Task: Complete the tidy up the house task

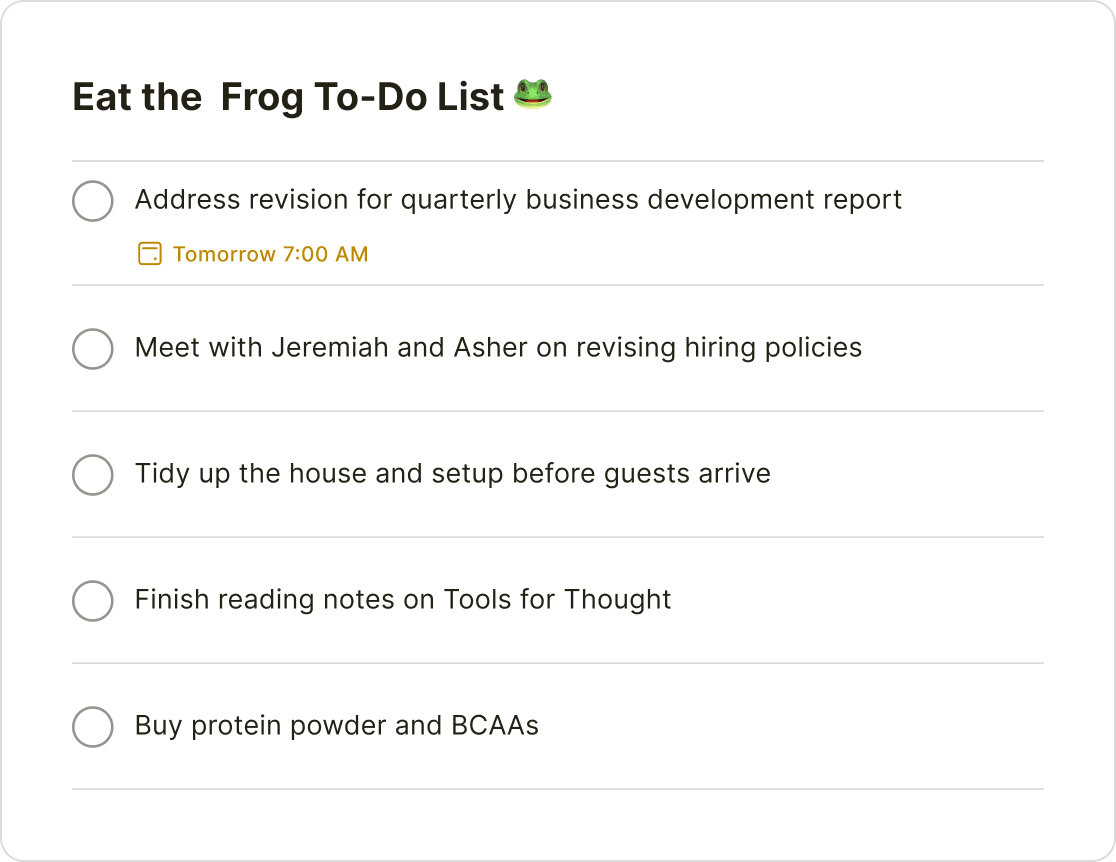Action: click(x=92, y=475)
